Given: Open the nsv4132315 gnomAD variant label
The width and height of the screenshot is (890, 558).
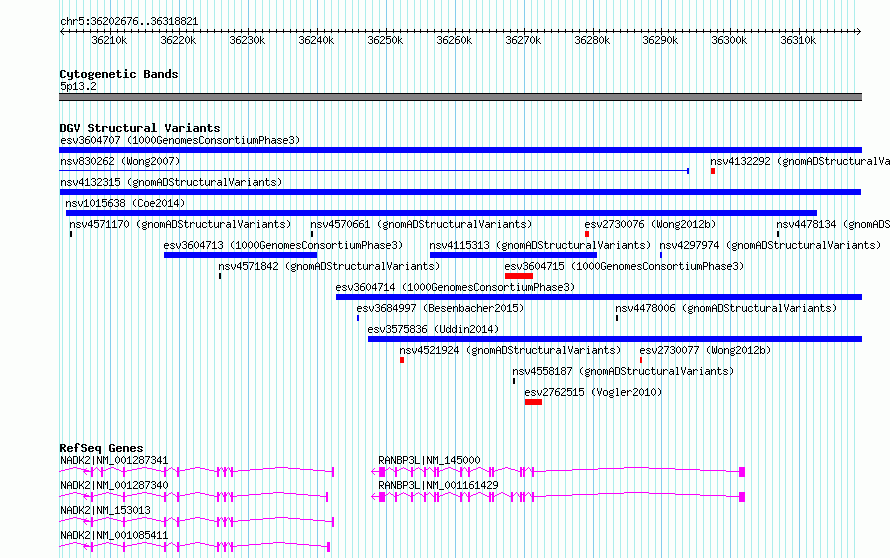Looking at the screenshot, I should click(171, 182).
